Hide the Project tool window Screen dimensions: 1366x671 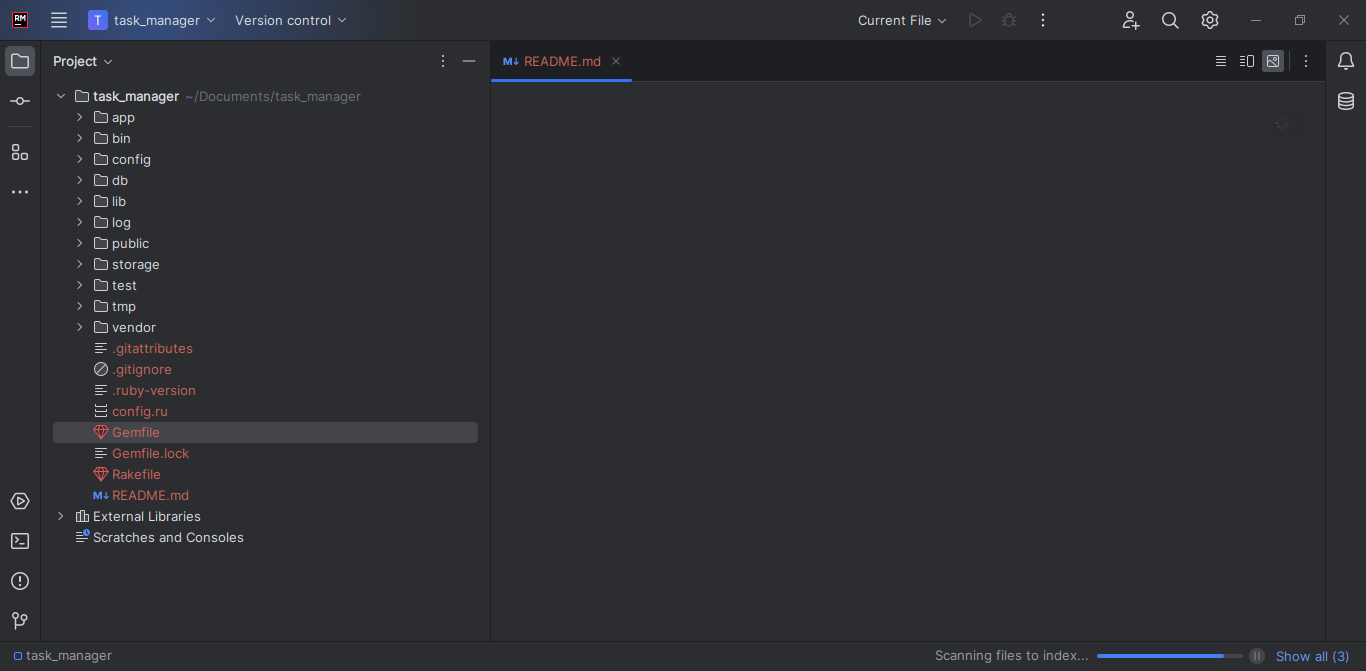469,61
